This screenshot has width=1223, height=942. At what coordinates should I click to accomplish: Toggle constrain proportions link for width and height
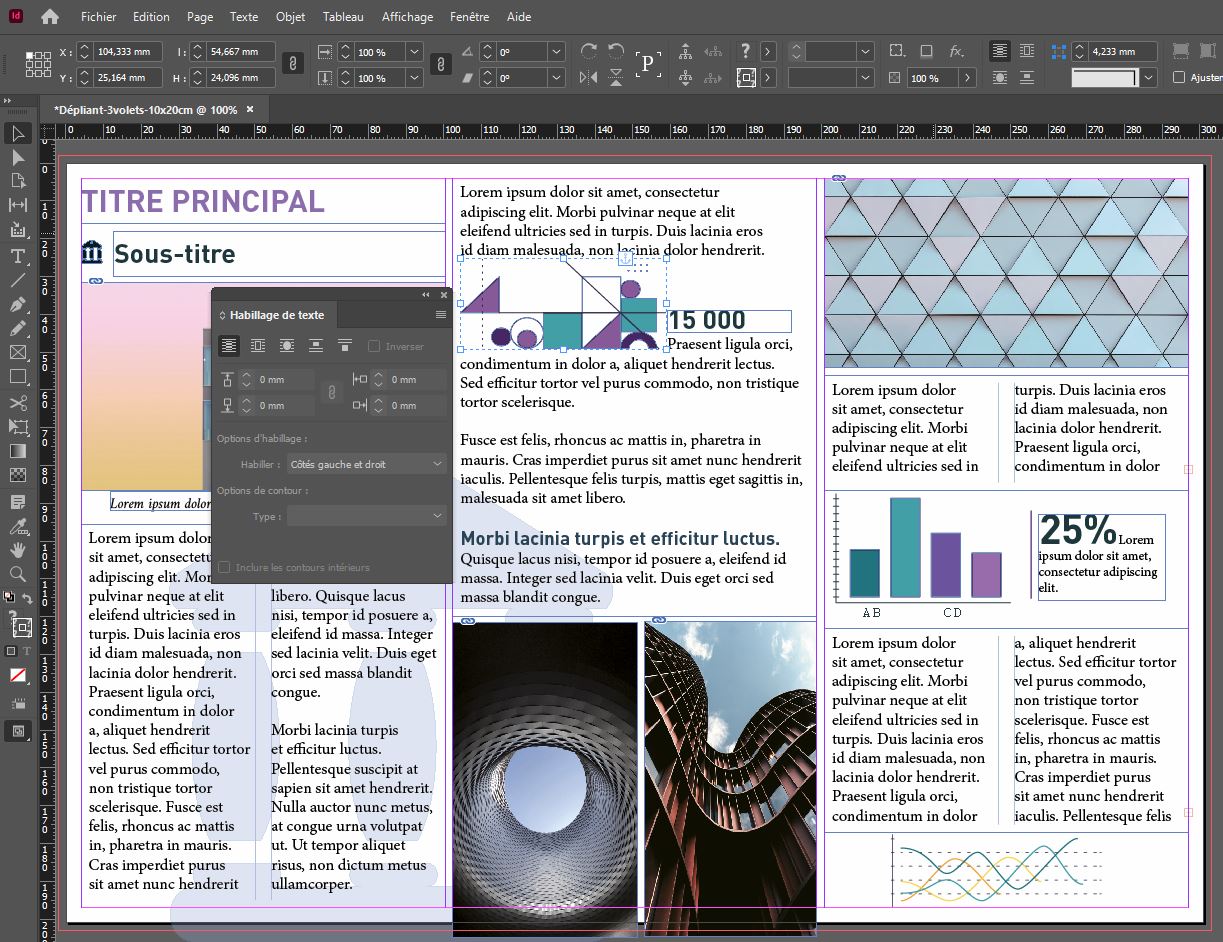[293, 64]
